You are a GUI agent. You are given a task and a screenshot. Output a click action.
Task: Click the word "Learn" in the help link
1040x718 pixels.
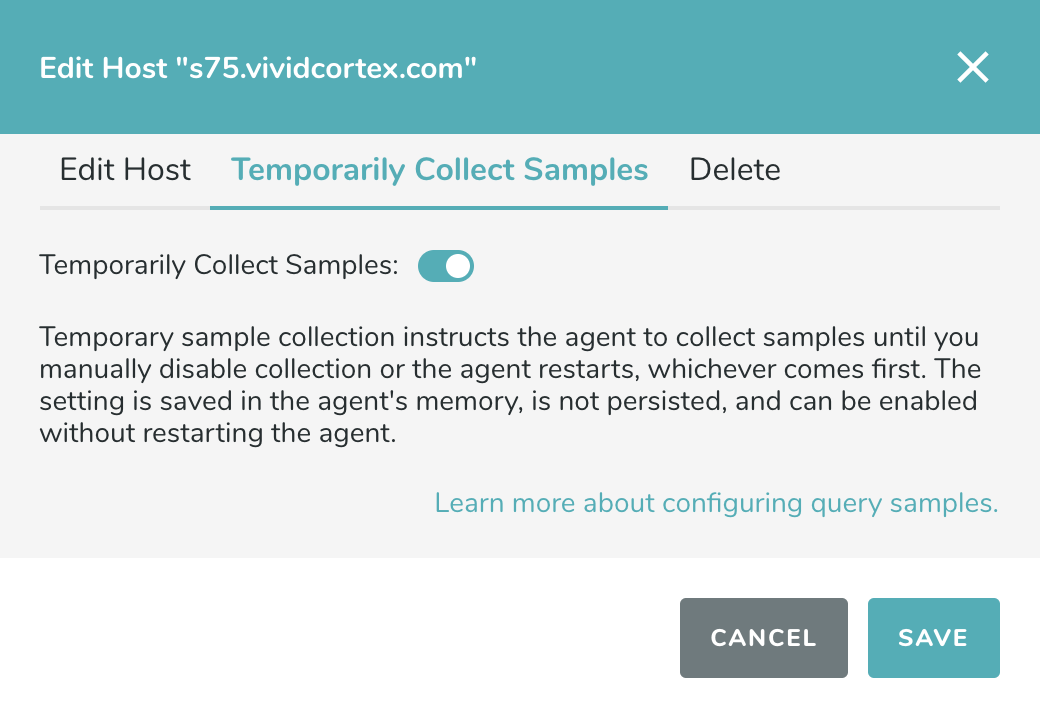pos(469,502)
